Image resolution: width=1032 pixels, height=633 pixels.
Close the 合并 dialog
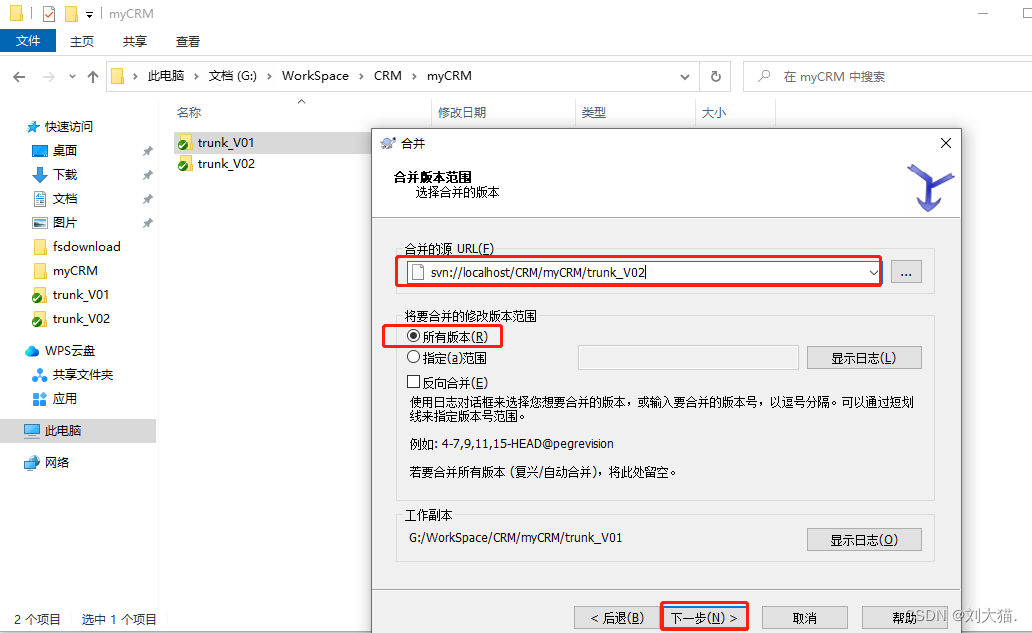click(x=946, y=143)
